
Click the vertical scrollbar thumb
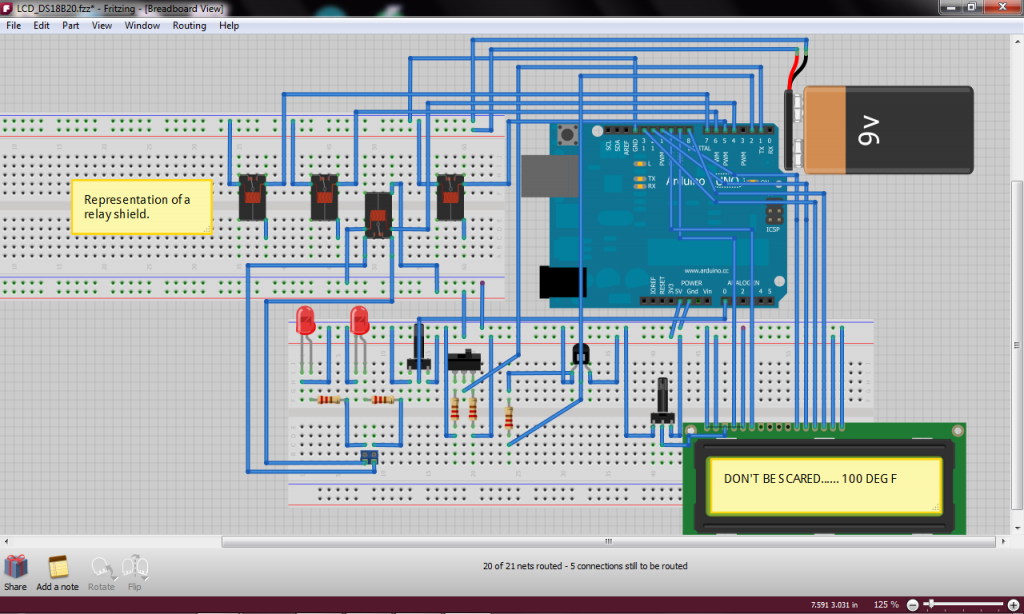click(1017, 345)
